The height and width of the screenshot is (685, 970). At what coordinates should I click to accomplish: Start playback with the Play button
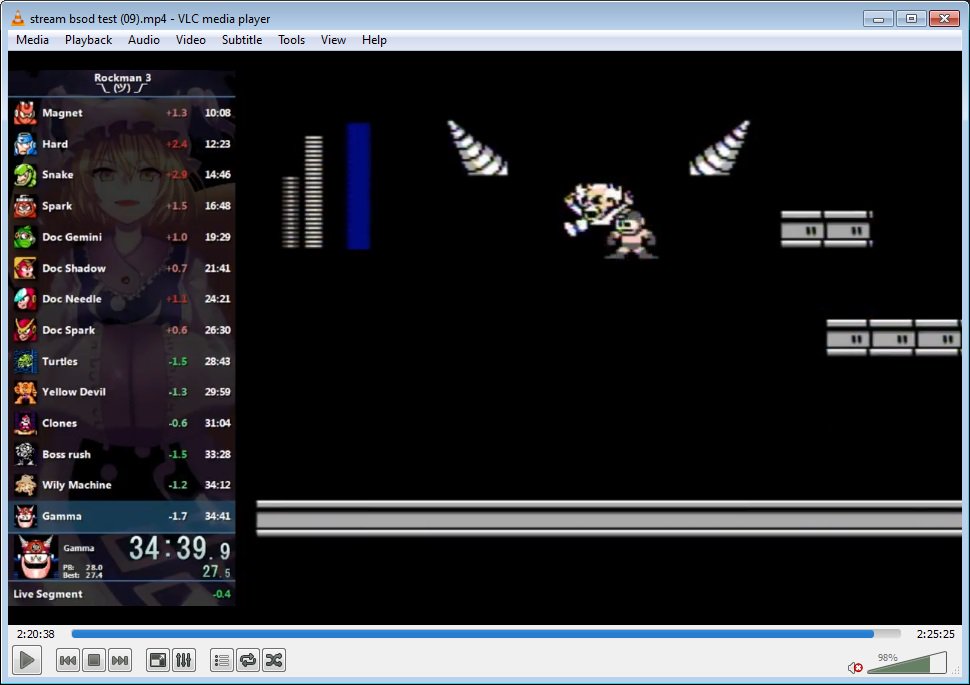pos(27,660)
